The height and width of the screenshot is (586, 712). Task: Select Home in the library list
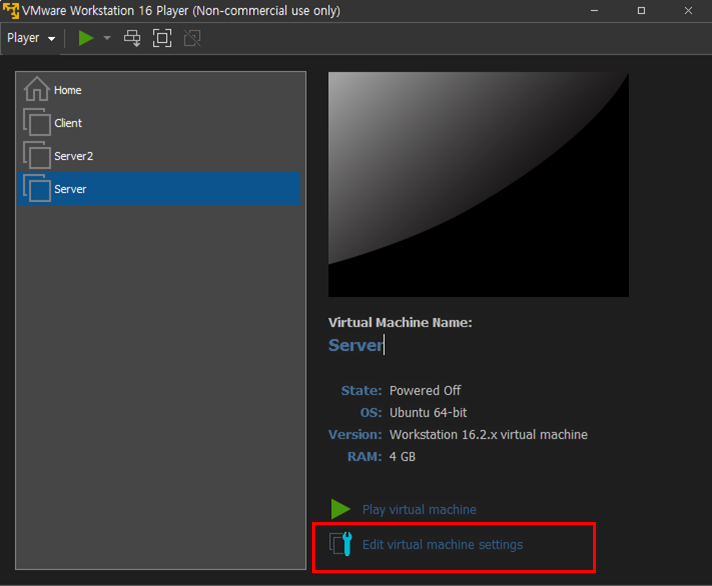158,90
